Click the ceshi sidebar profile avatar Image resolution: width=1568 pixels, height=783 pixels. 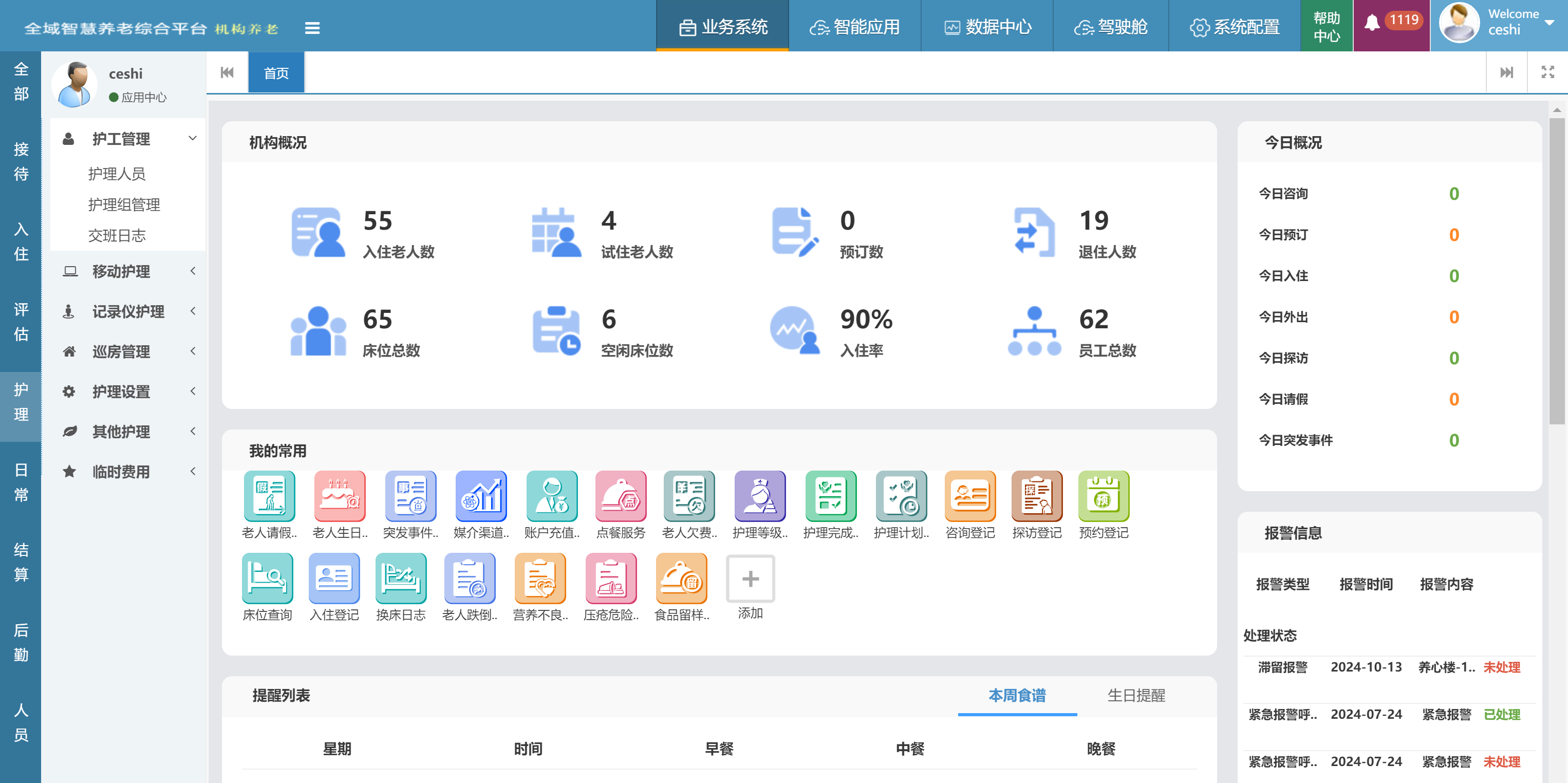pyautogui.click(x=74, y=85)
